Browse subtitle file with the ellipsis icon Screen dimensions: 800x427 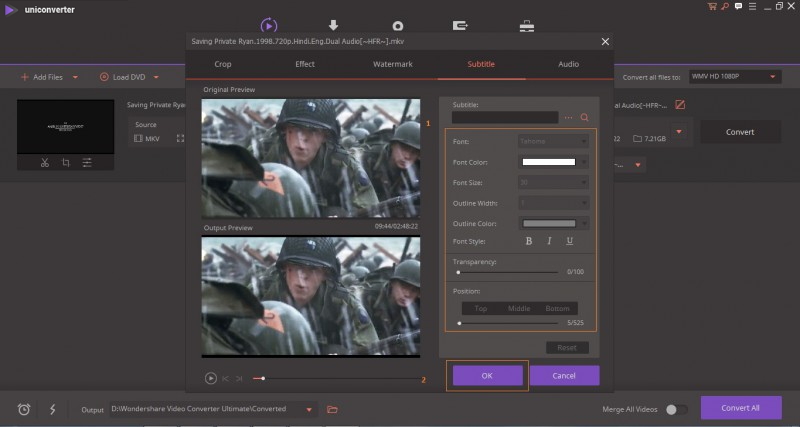[568, 118]
